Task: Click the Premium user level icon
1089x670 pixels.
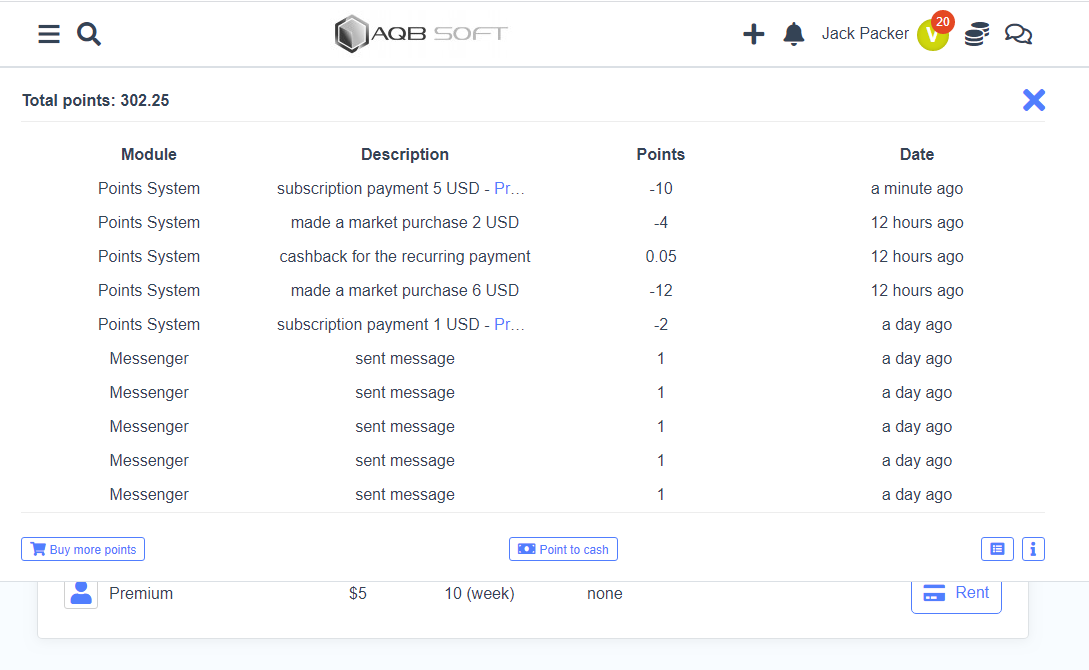Action: (x=81, y=593)
